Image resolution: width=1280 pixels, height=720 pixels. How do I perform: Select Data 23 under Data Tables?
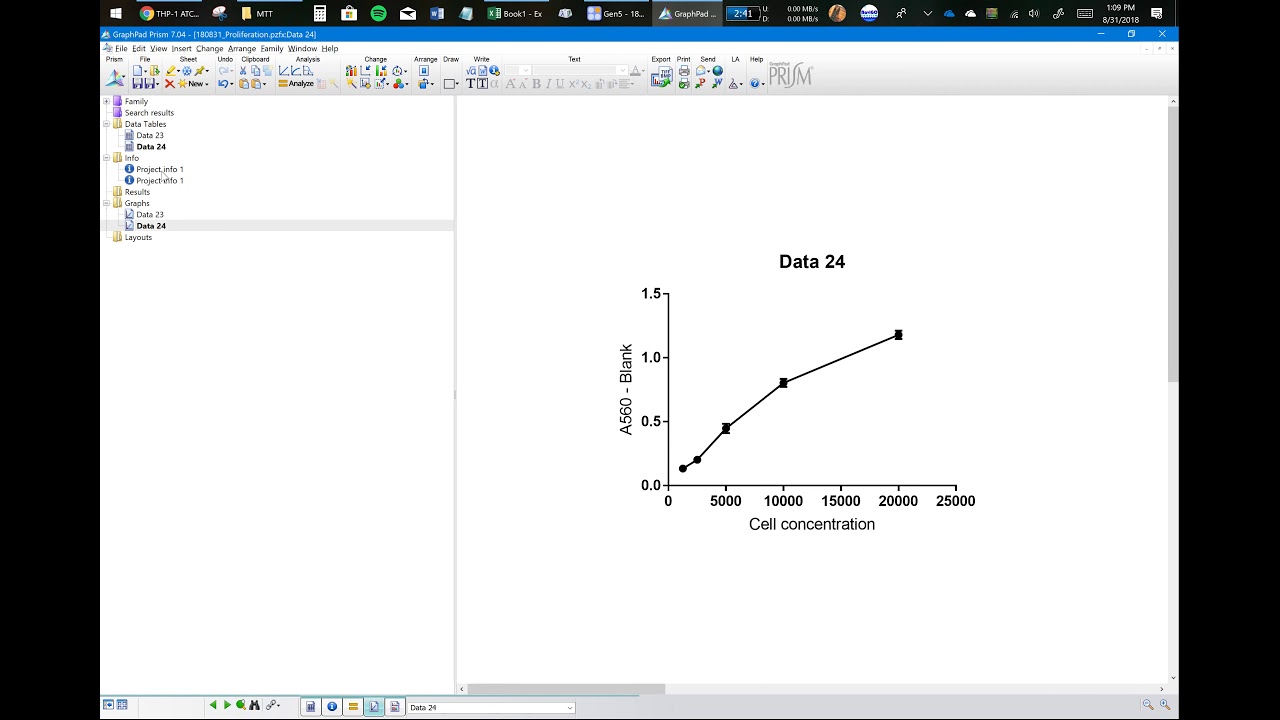(150, 135)
